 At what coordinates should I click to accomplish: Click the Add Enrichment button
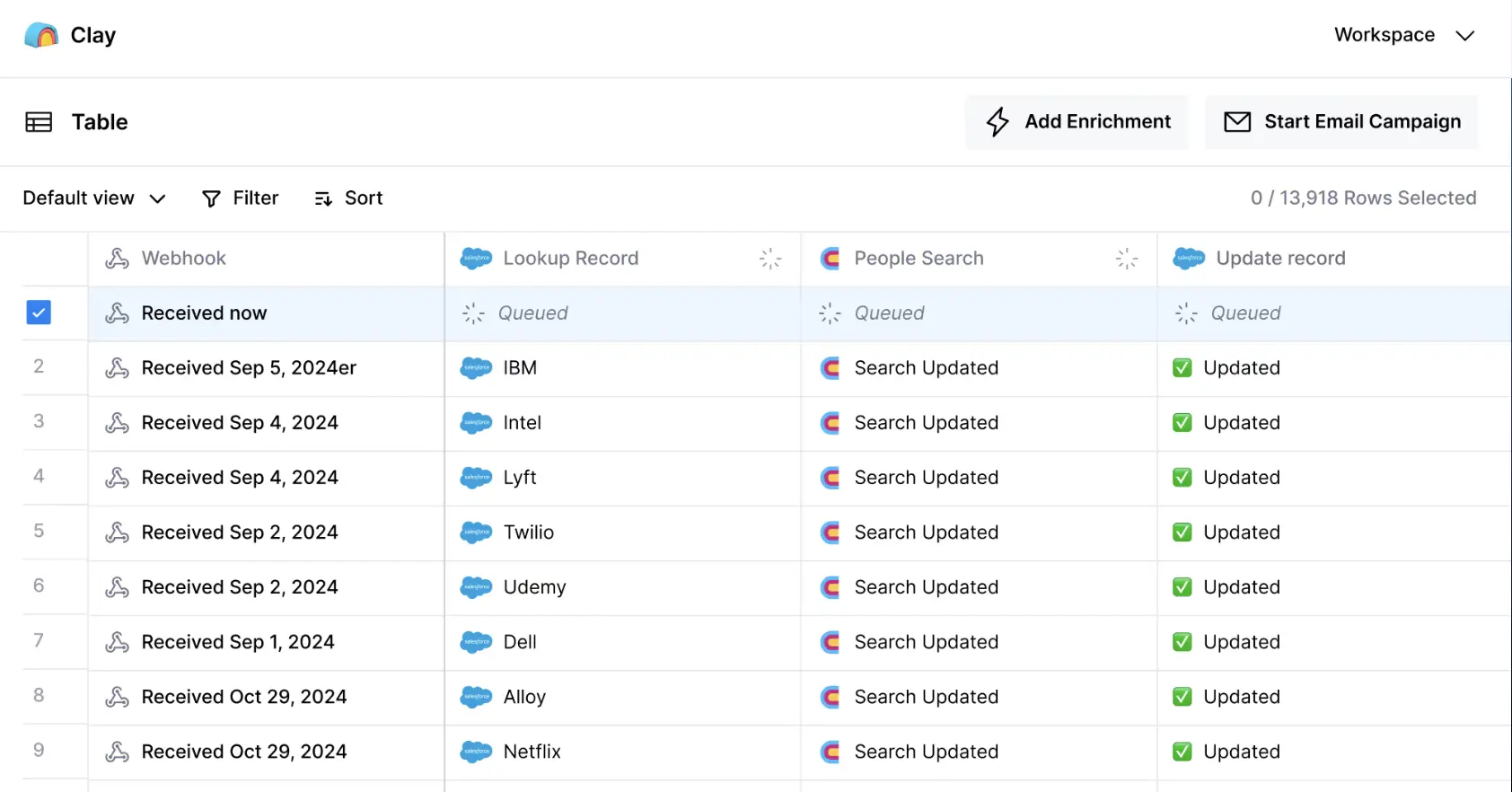click(x=1077, y=122)
